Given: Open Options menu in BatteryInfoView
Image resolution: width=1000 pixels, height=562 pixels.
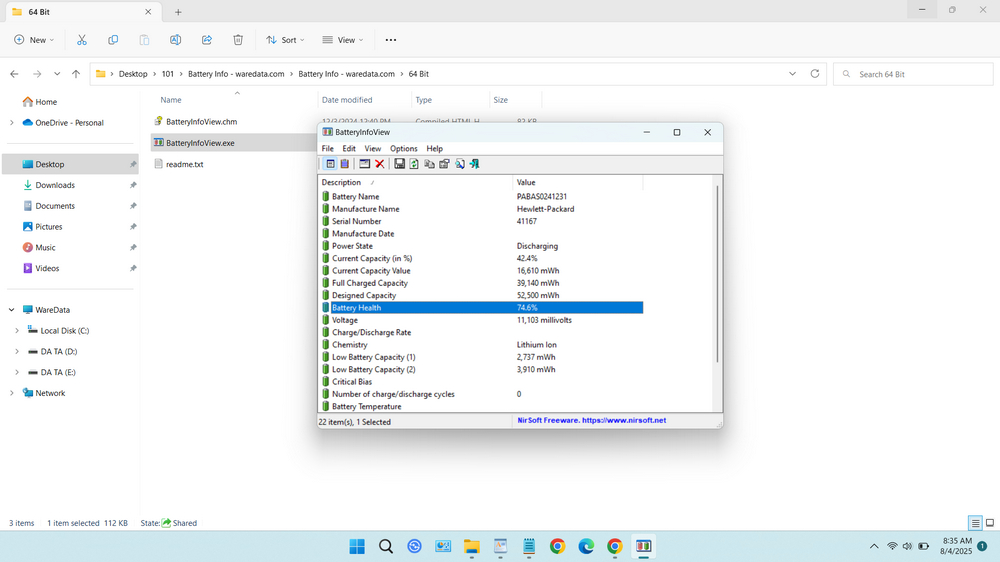Looking at the screenshot, I should coord(404,148).
